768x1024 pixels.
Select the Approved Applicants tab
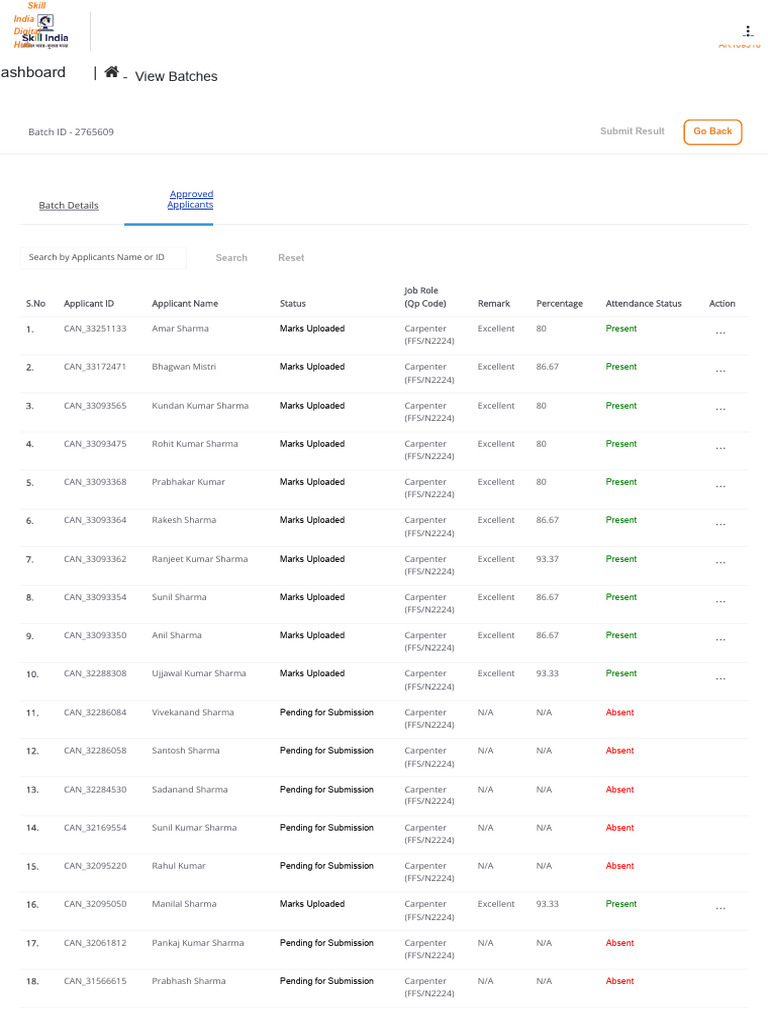click(x=190, y=199)
